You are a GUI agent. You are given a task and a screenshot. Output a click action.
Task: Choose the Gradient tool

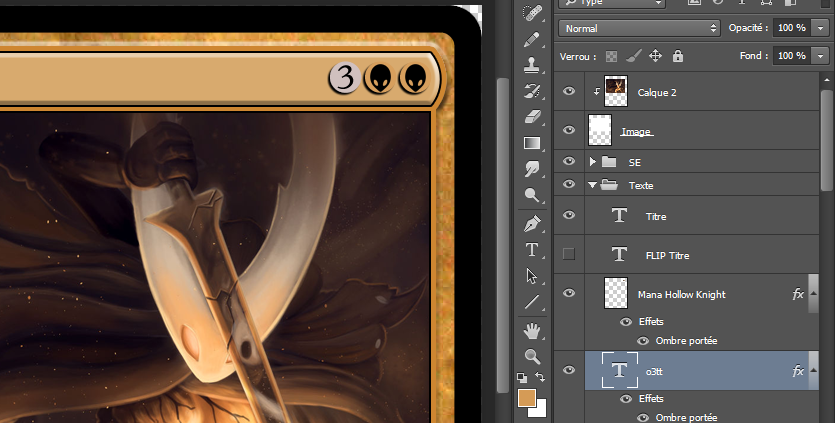pos(532,143)
